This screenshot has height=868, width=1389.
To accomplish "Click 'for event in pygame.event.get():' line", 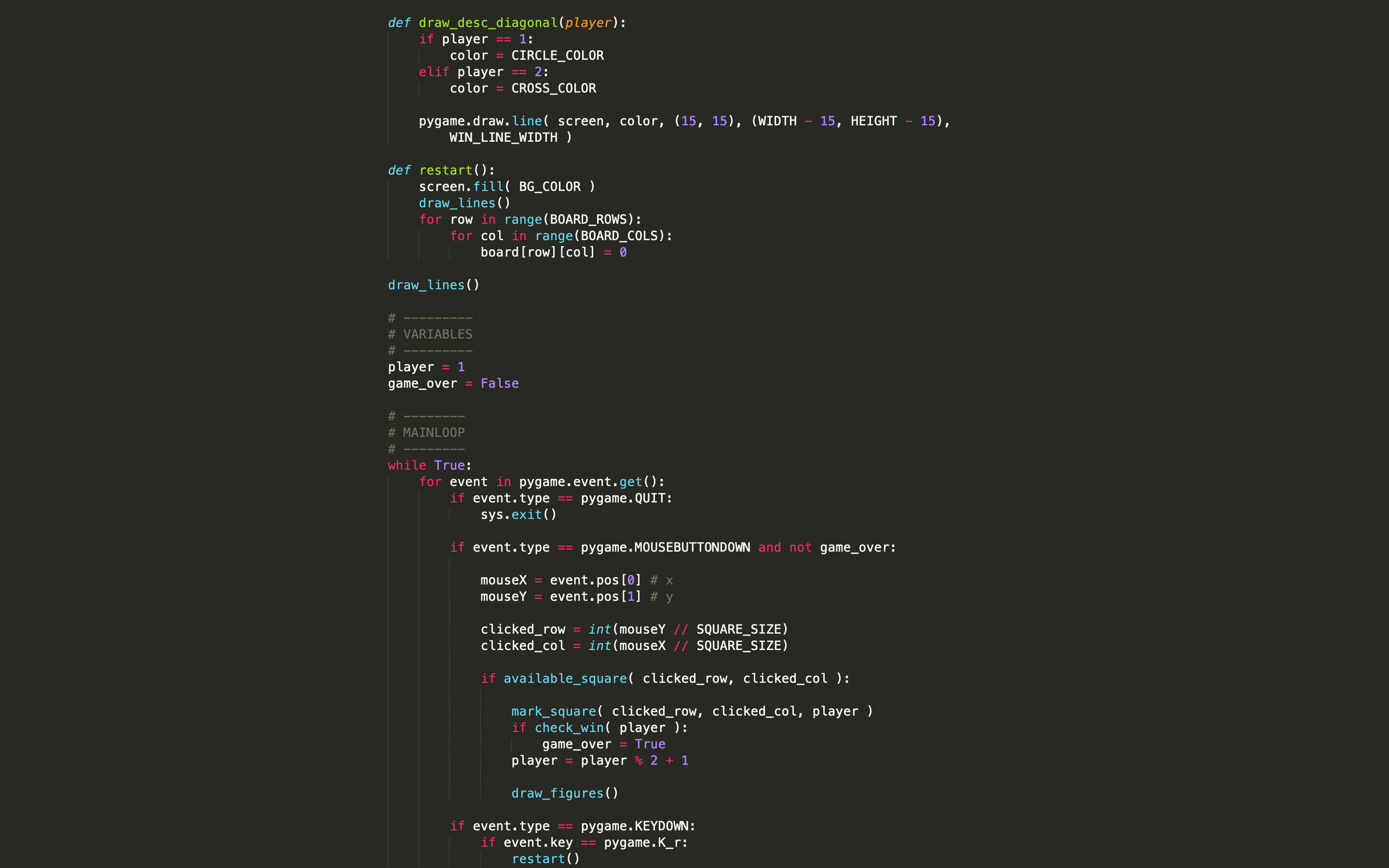I will point(542,482).
